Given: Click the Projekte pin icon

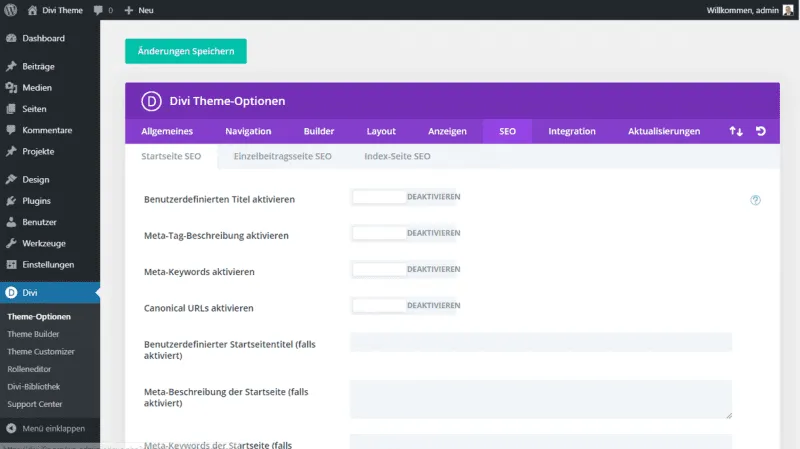Looking at the screenshot, I should click(11, 152).
